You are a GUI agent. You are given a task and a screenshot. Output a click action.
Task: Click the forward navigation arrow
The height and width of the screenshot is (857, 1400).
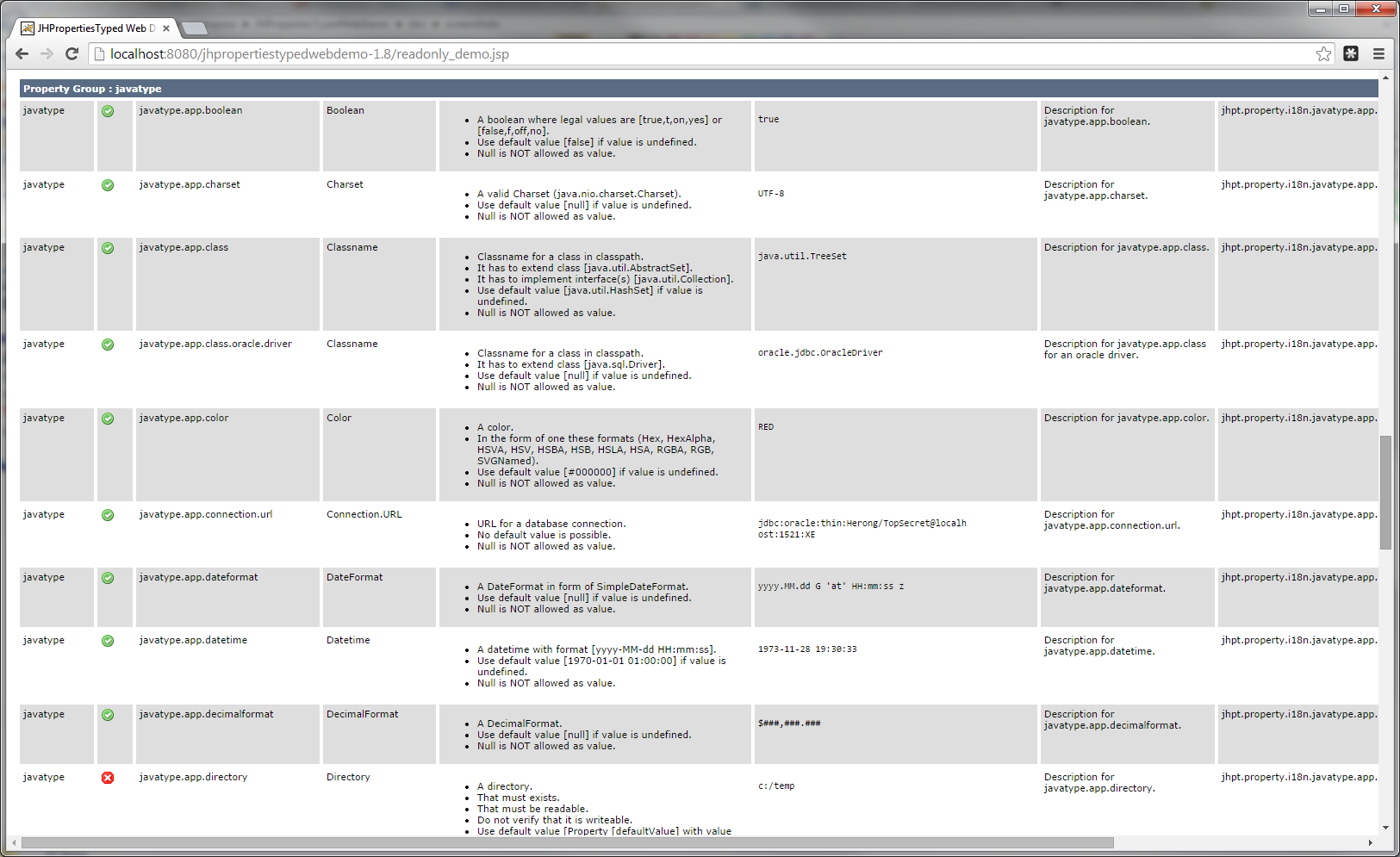tap(47, 53)
